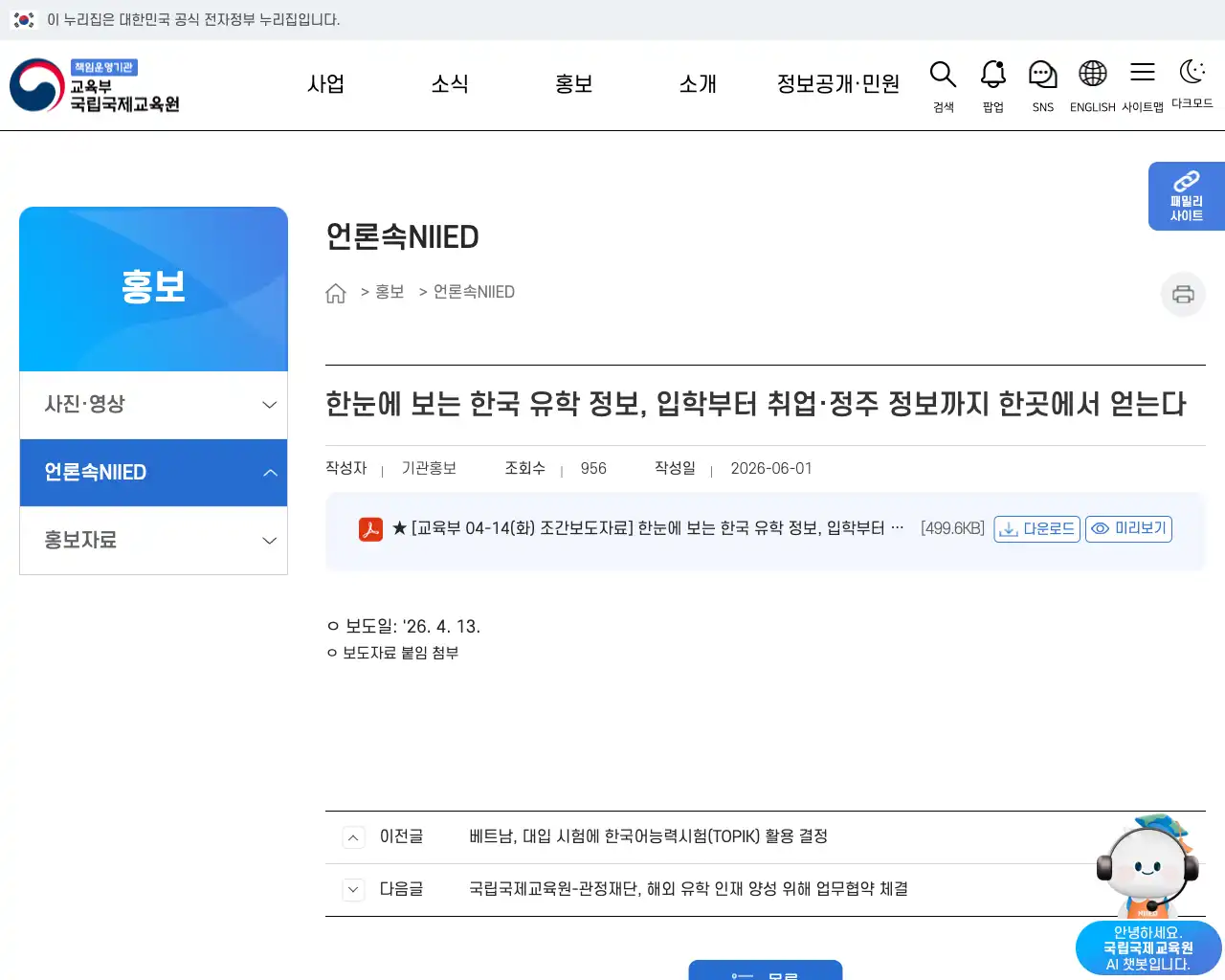This screenshot has width=1225, height=980.
Task: Click the NIIED logo in header
Action: point(95,85)
